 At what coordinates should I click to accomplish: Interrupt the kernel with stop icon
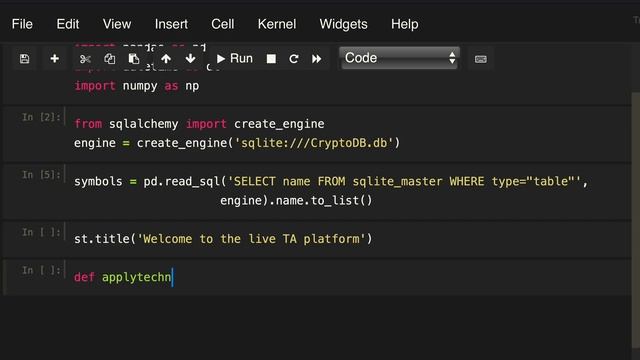pos(271,59)
